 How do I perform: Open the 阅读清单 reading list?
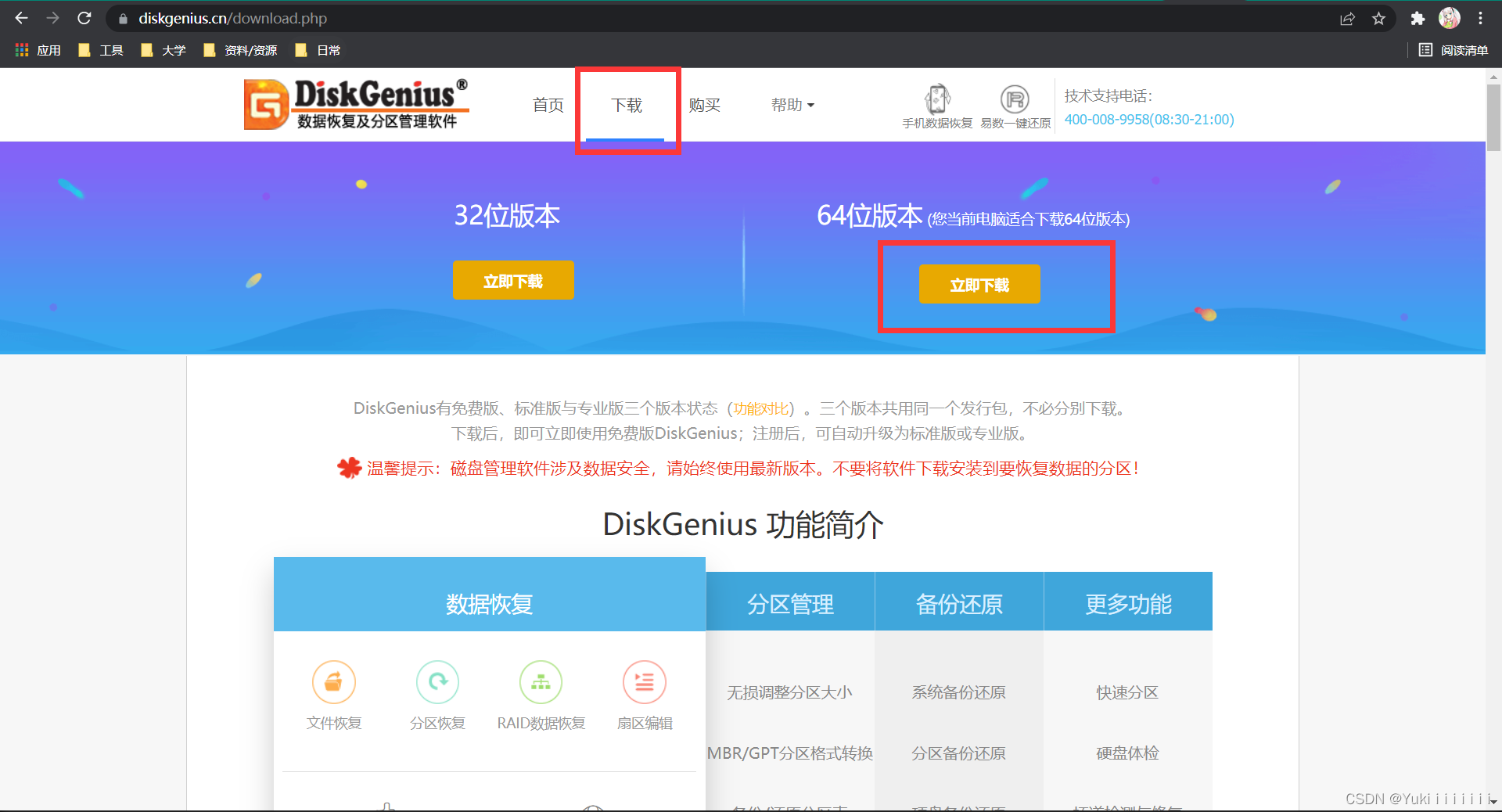[1453, 50]
